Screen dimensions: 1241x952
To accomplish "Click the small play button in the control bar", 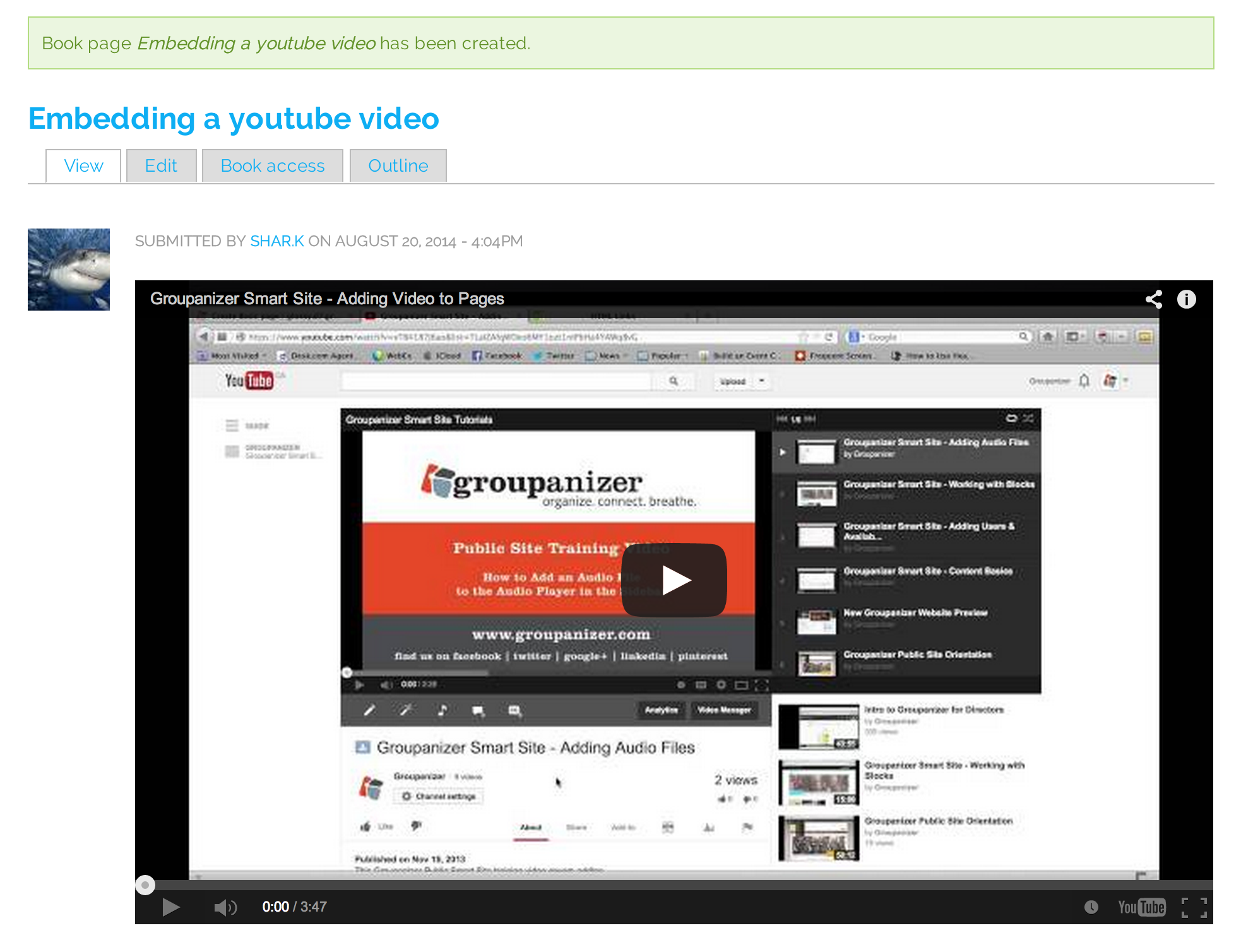I will 170,907.
